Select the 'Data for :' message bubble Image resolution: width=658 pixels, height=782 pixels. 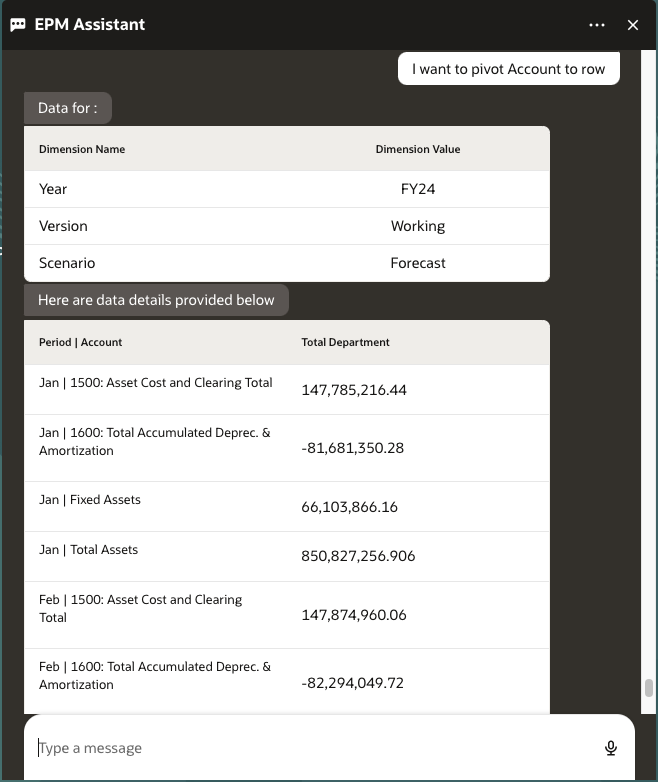click(67, 108)
